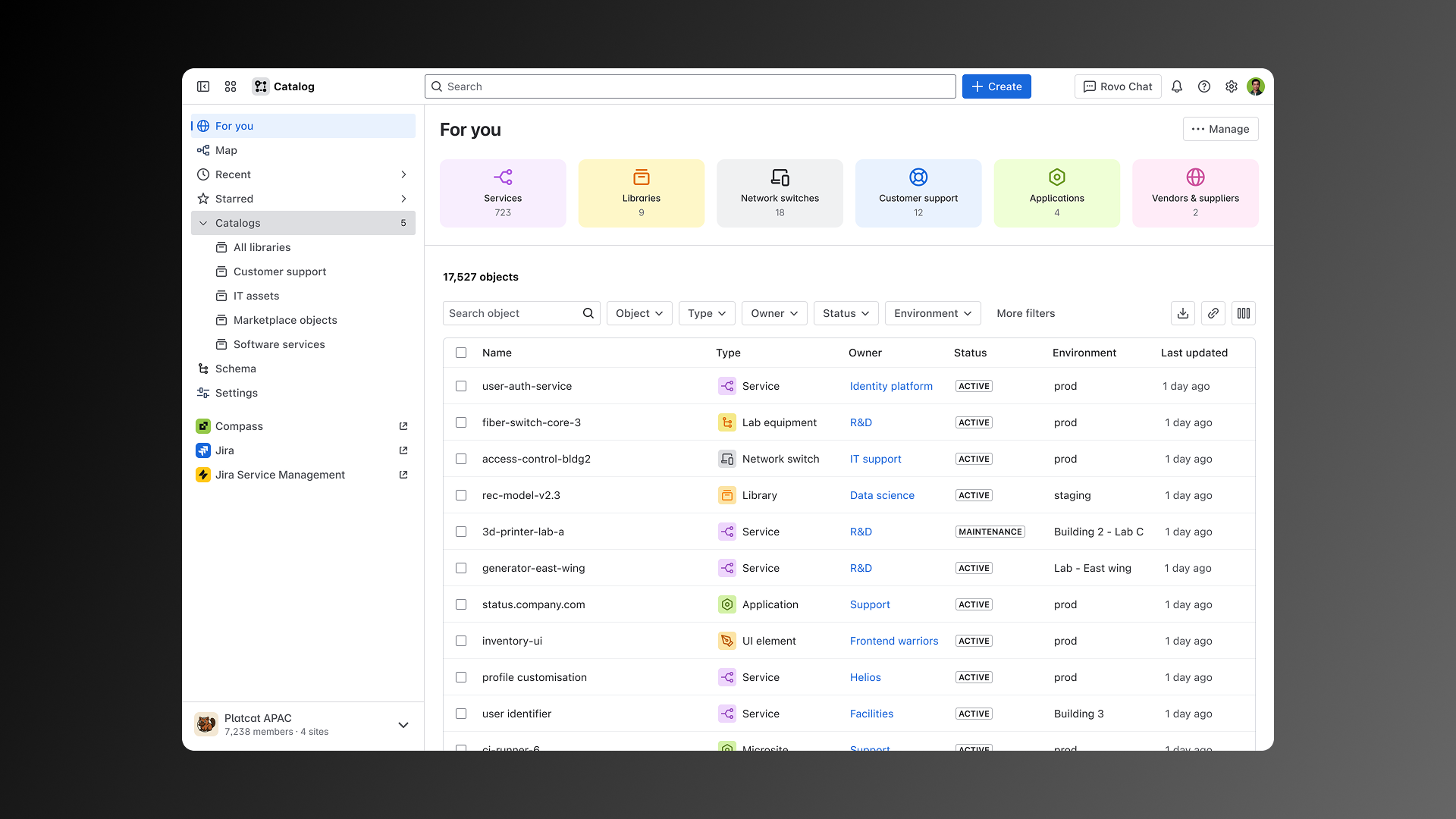Click the sidebar collapse icon
The image size is (1456, 819).
tap(203, 86)
